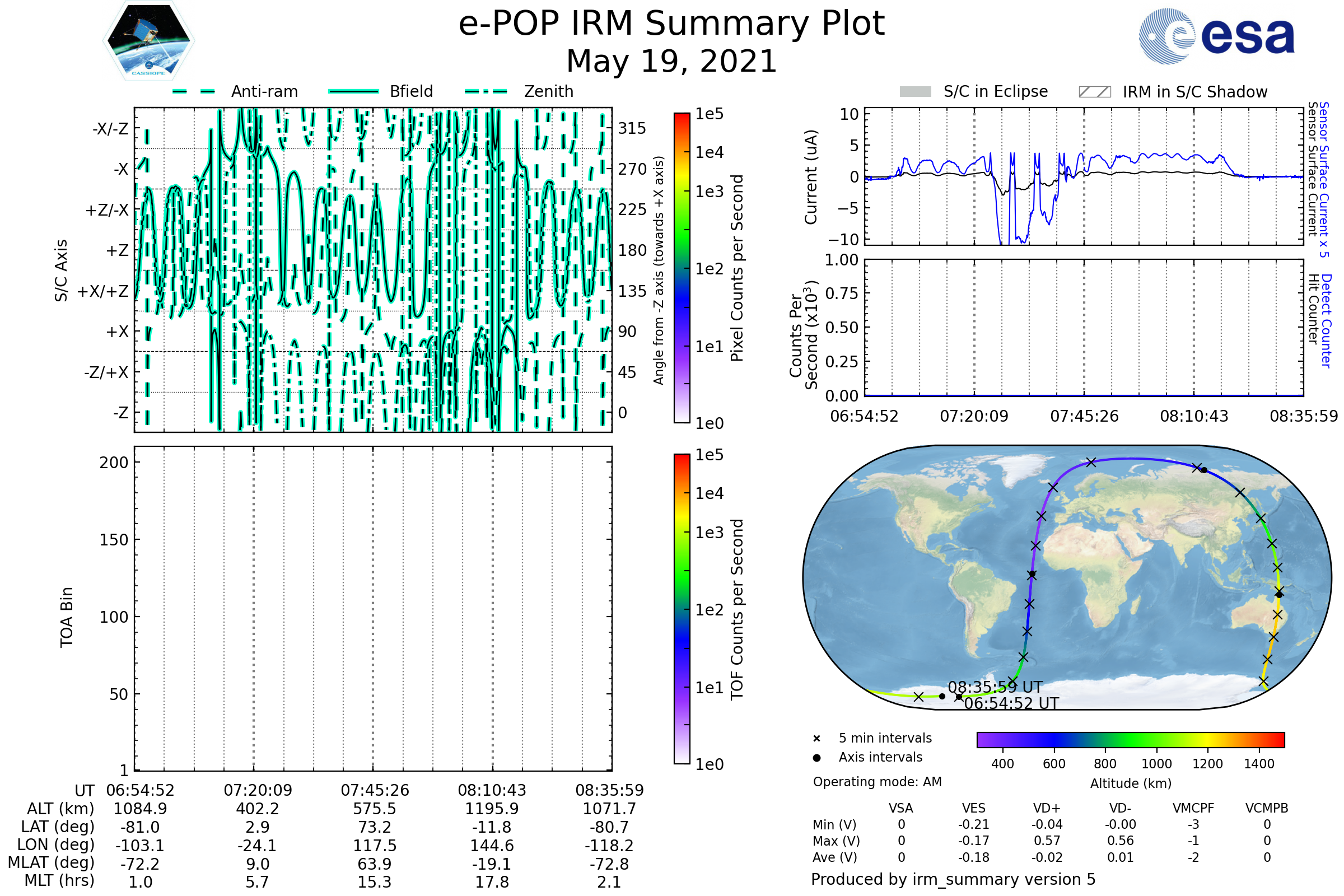Image resolution: width=1344 pixels, height=896 pixels.
Task: Click the 5 min intervals cross marker
Action: point(816,739)
